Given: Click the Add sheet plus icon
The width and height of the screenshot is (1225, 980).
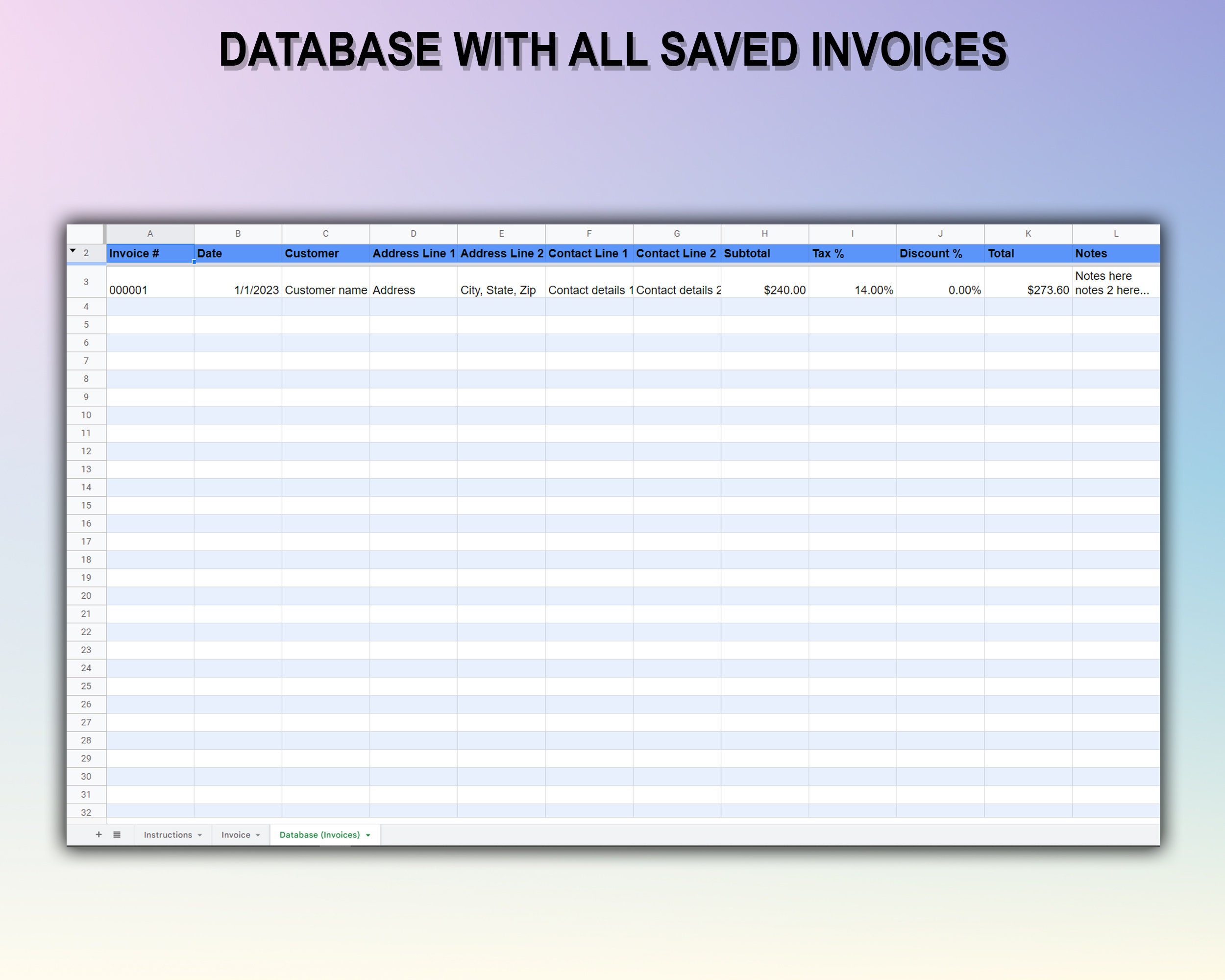Looking at the screenshot, I should click(x=99, y=834).
